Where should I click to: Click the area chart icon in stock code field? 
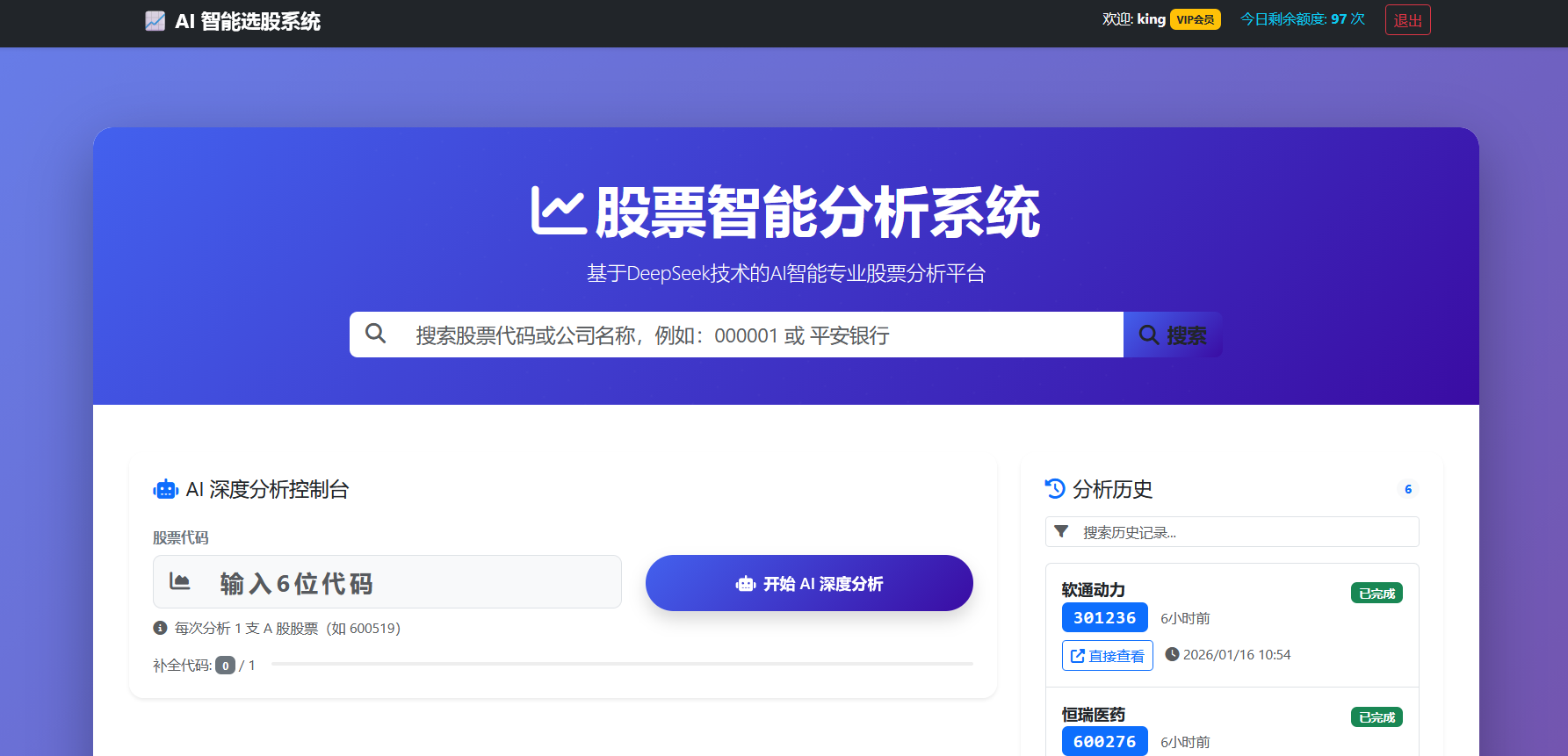click(x=179, y=581)
